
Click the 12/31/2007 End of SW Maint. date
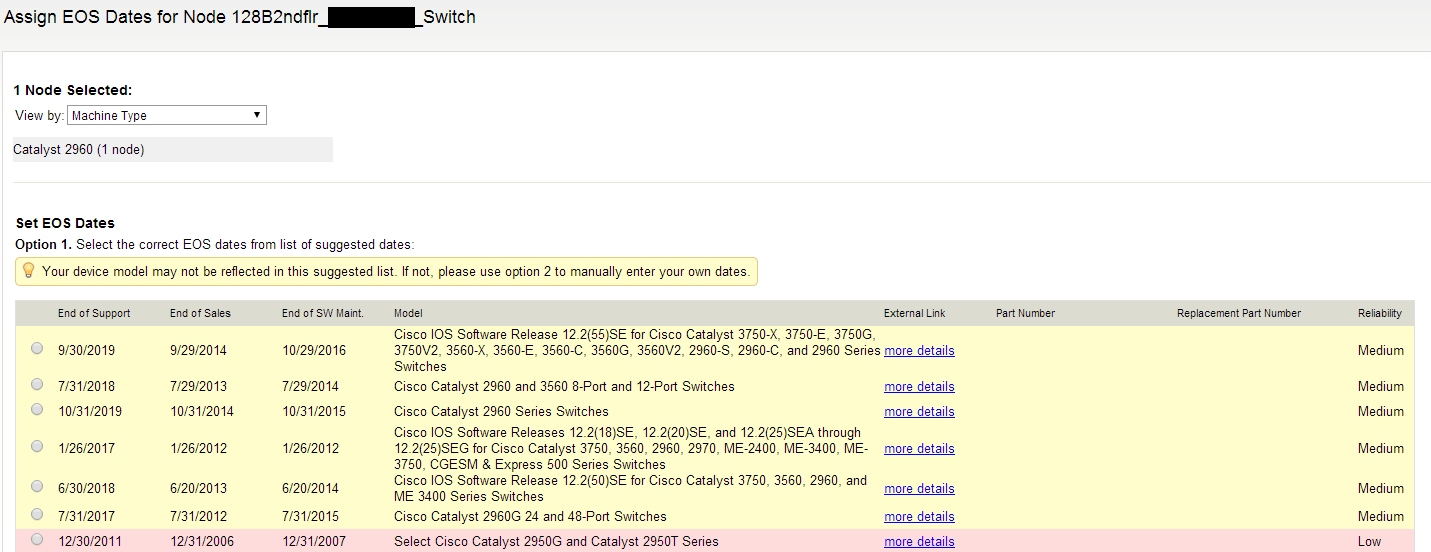[x=315, y=542]
